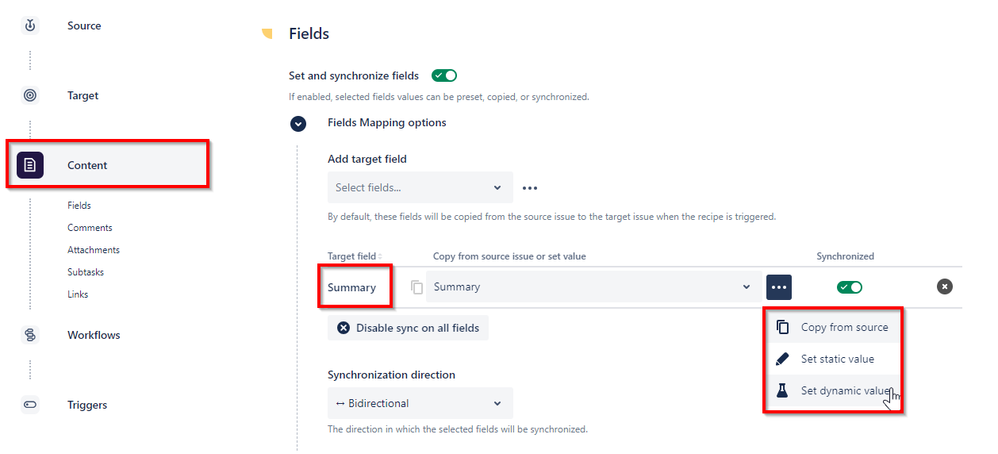The height and width of the screenshot is (454, 998).
Task: Click the Workflows step icon
Action: pos(30,335)
